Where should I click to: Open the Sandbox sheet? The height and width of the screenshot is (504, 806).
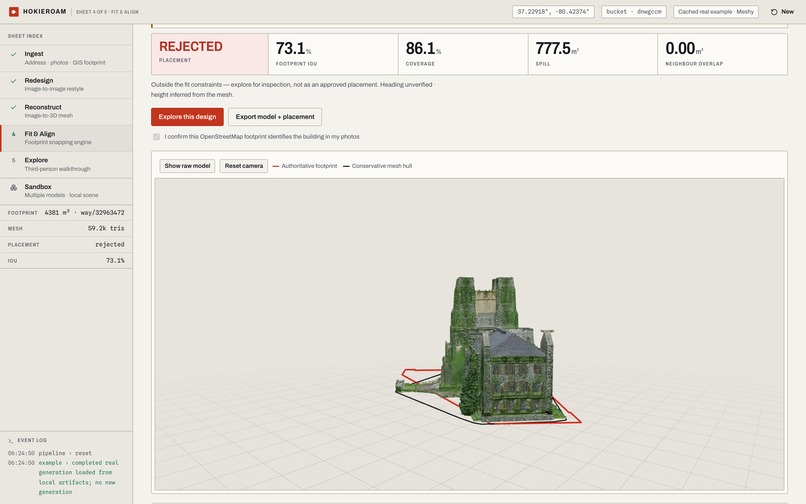66,191
